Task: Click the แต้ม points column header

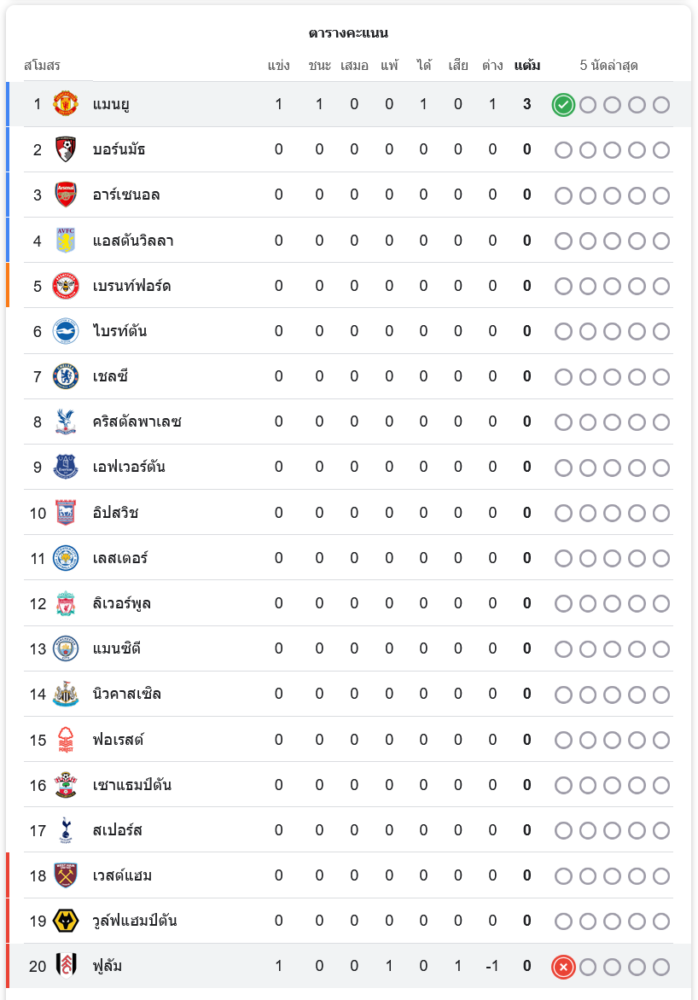Action: 527,66
